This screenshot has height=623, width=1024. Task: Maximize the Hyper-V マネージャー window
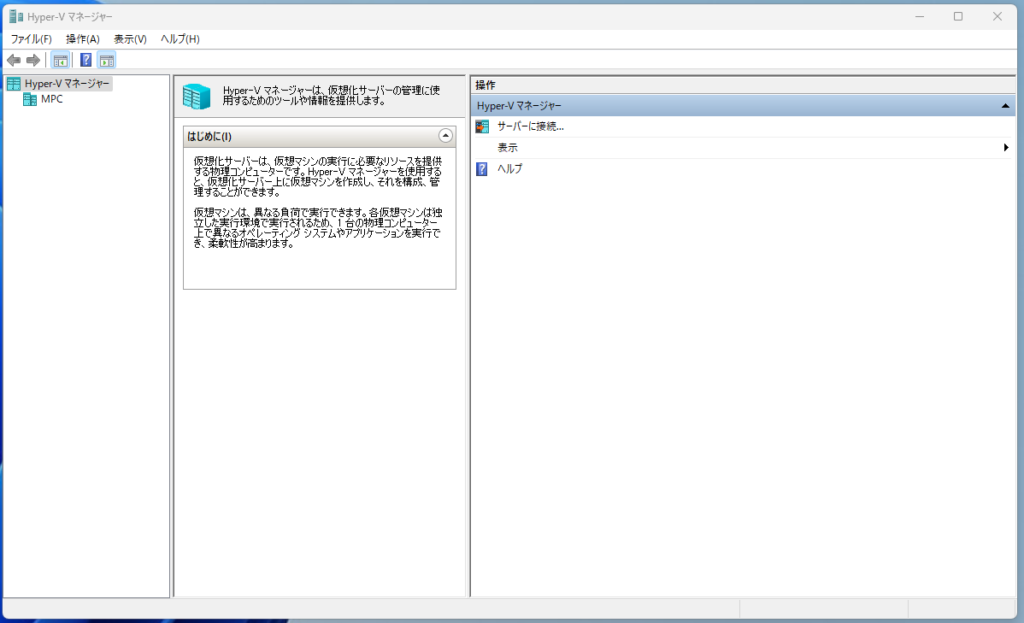pyautogui.click(x=958, y=16)
